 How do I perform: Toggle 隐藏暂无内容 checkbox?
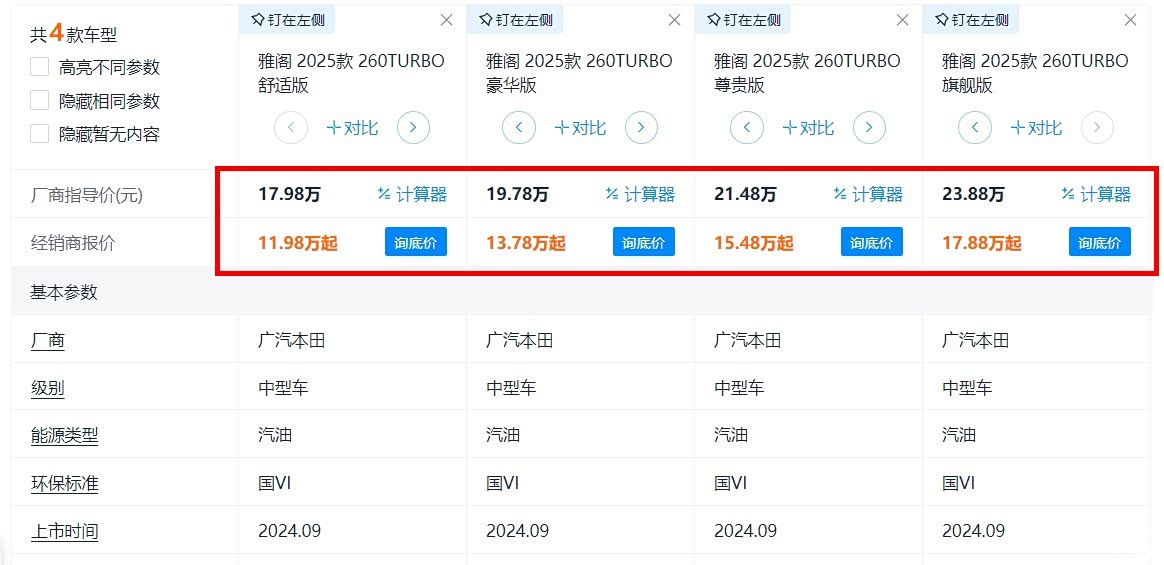[40, 134]
